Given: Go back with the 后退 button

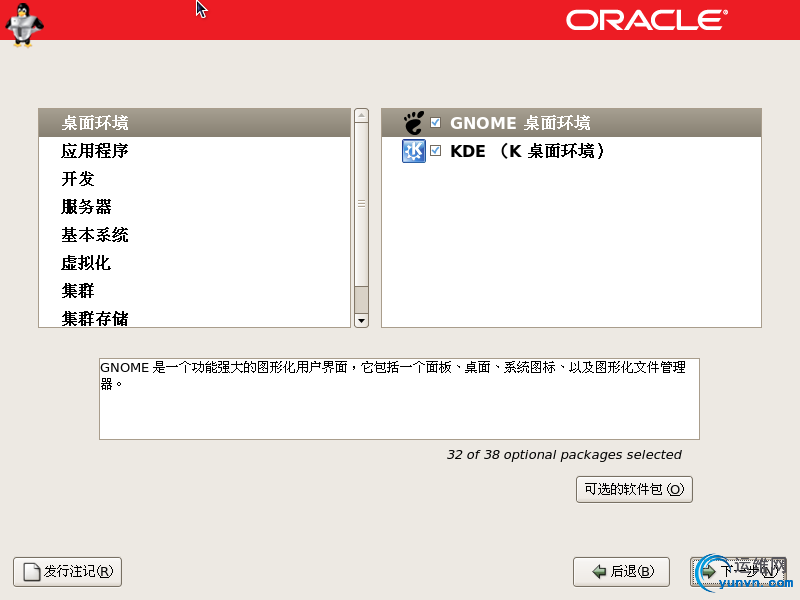Looking at the screenshot, I should click(621, 571).
